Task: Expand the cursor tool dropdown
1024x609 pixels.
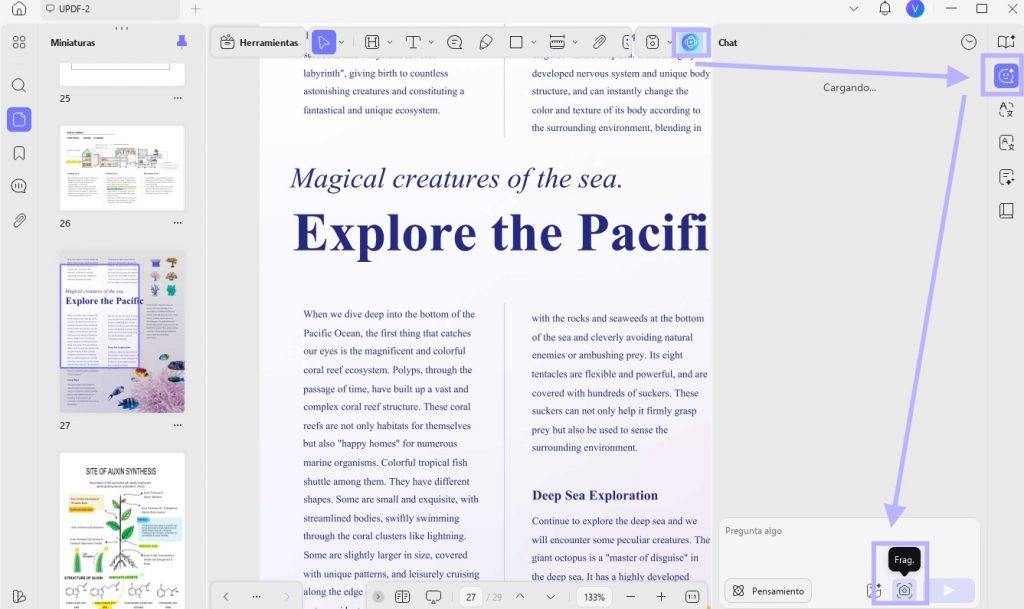Action: (342, 42)
